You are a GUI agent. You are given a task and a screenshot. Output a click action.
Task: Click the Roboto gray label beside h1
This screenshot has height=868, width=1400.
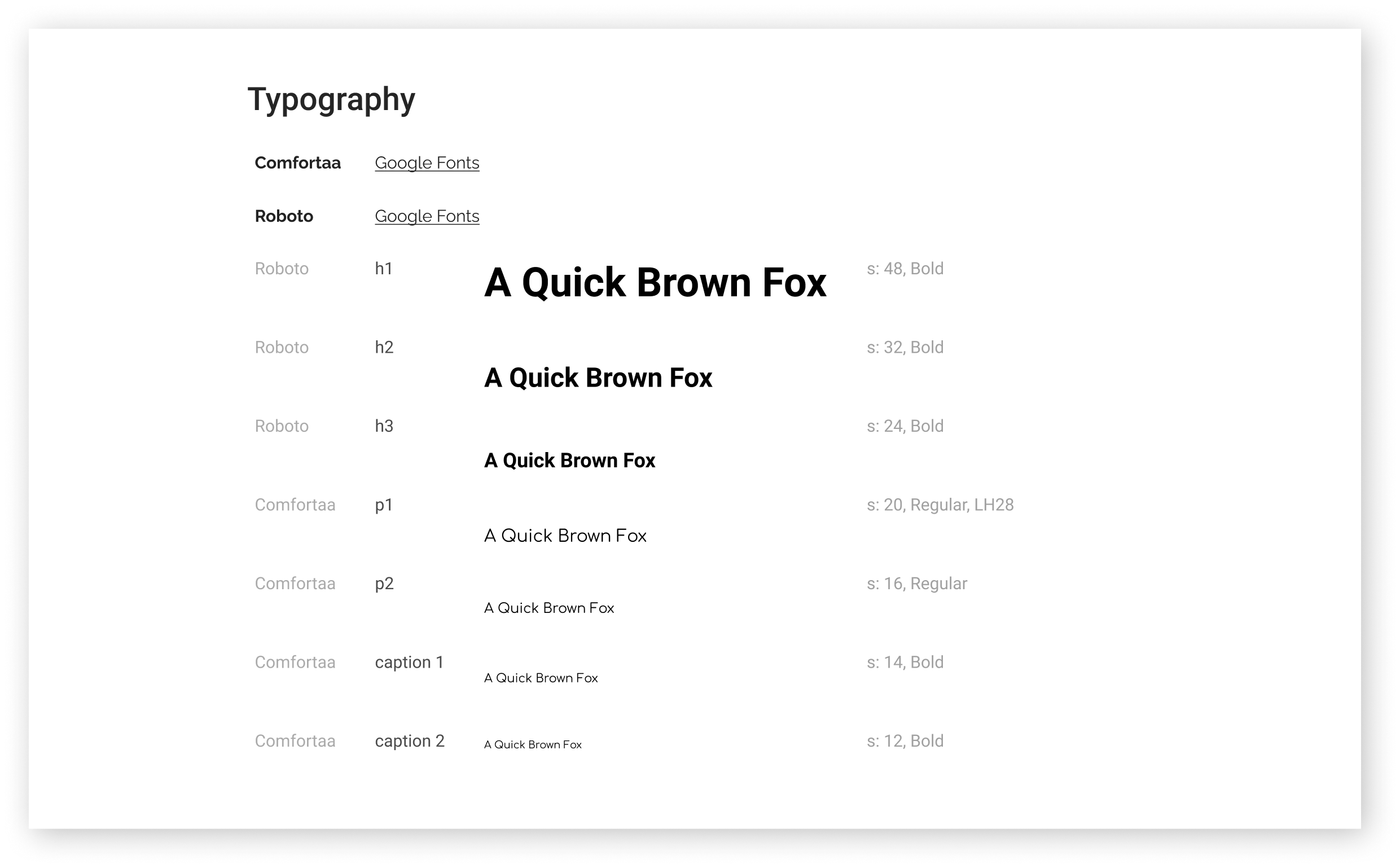coord(282,268)
